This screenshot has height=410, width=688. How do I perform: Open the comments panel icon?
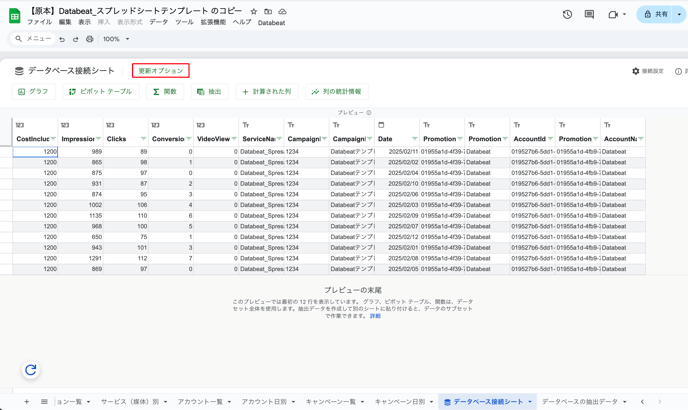pos(589,14)
